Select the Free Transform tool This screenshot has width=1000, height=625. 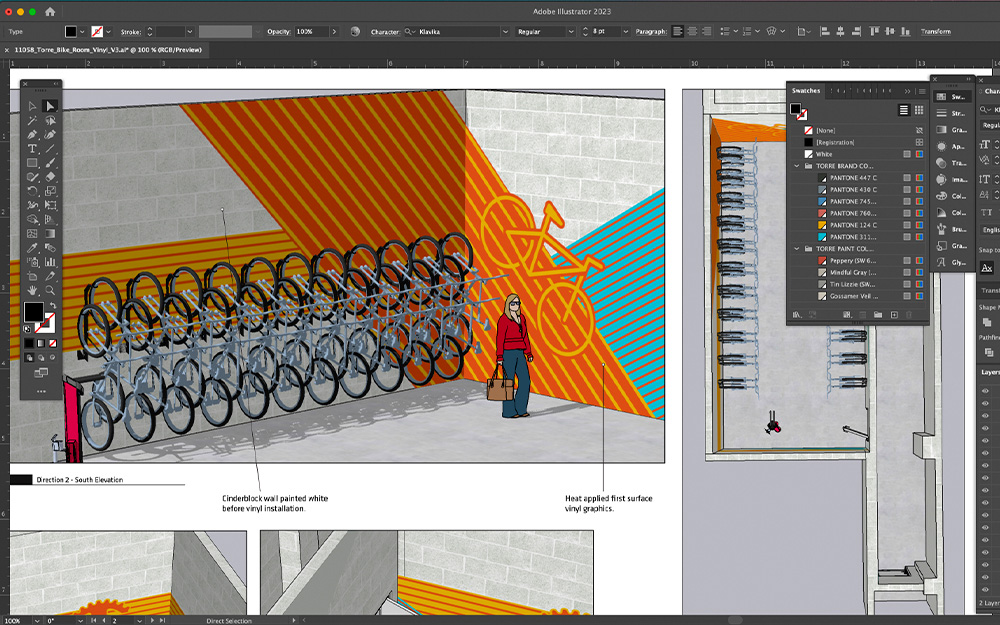pos(50,205)
